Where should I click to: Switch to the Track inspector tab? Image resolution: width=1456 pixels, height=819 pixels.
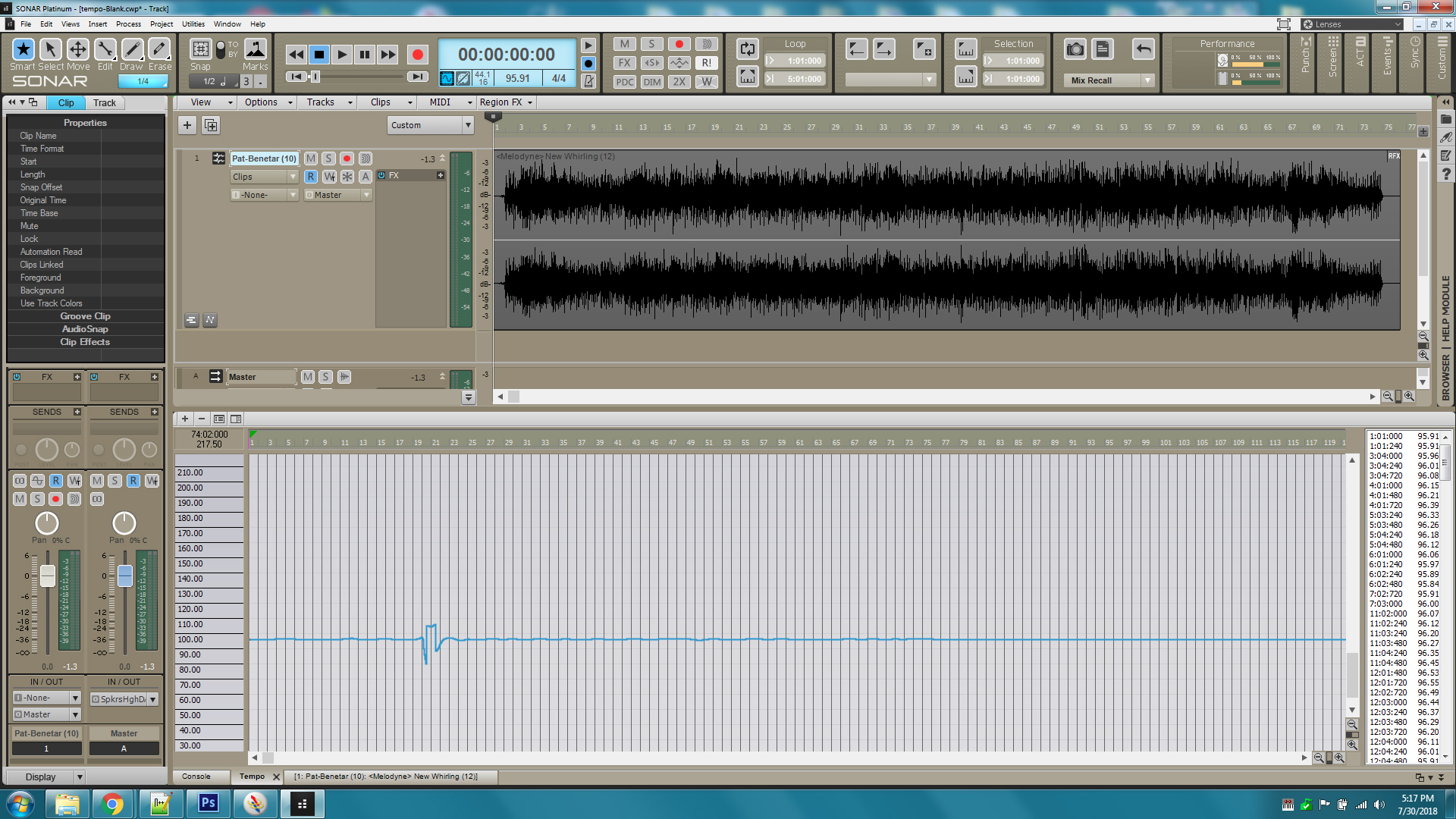pos(105,103)
